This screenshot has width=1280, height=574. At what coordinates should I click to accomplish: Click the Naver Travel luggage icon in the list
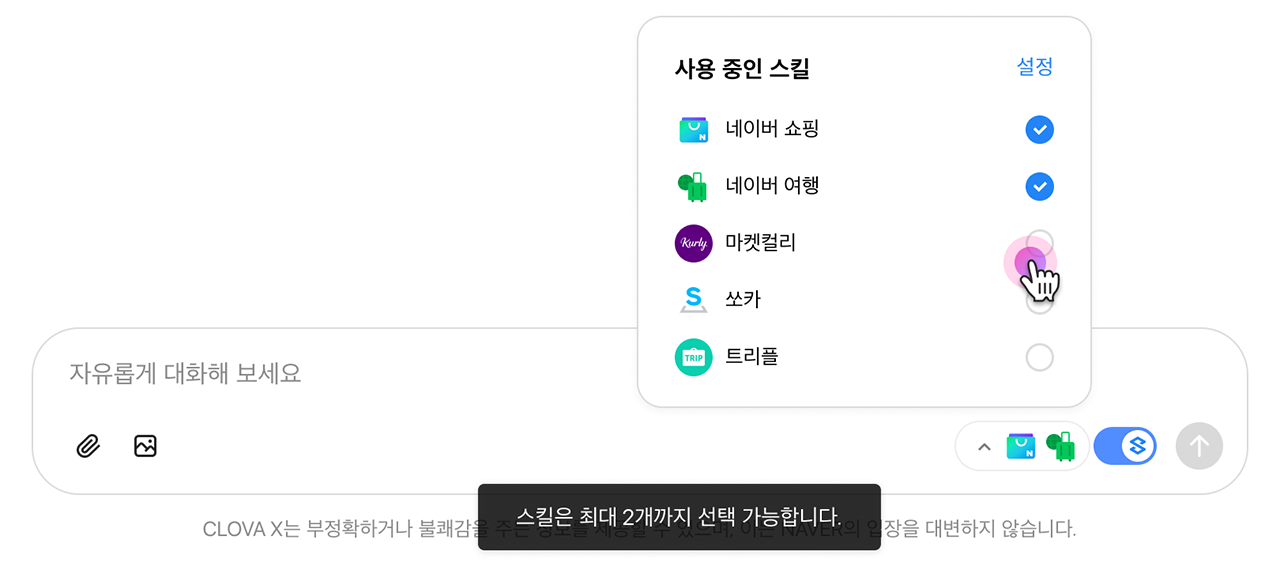click(x=694, y=187)
